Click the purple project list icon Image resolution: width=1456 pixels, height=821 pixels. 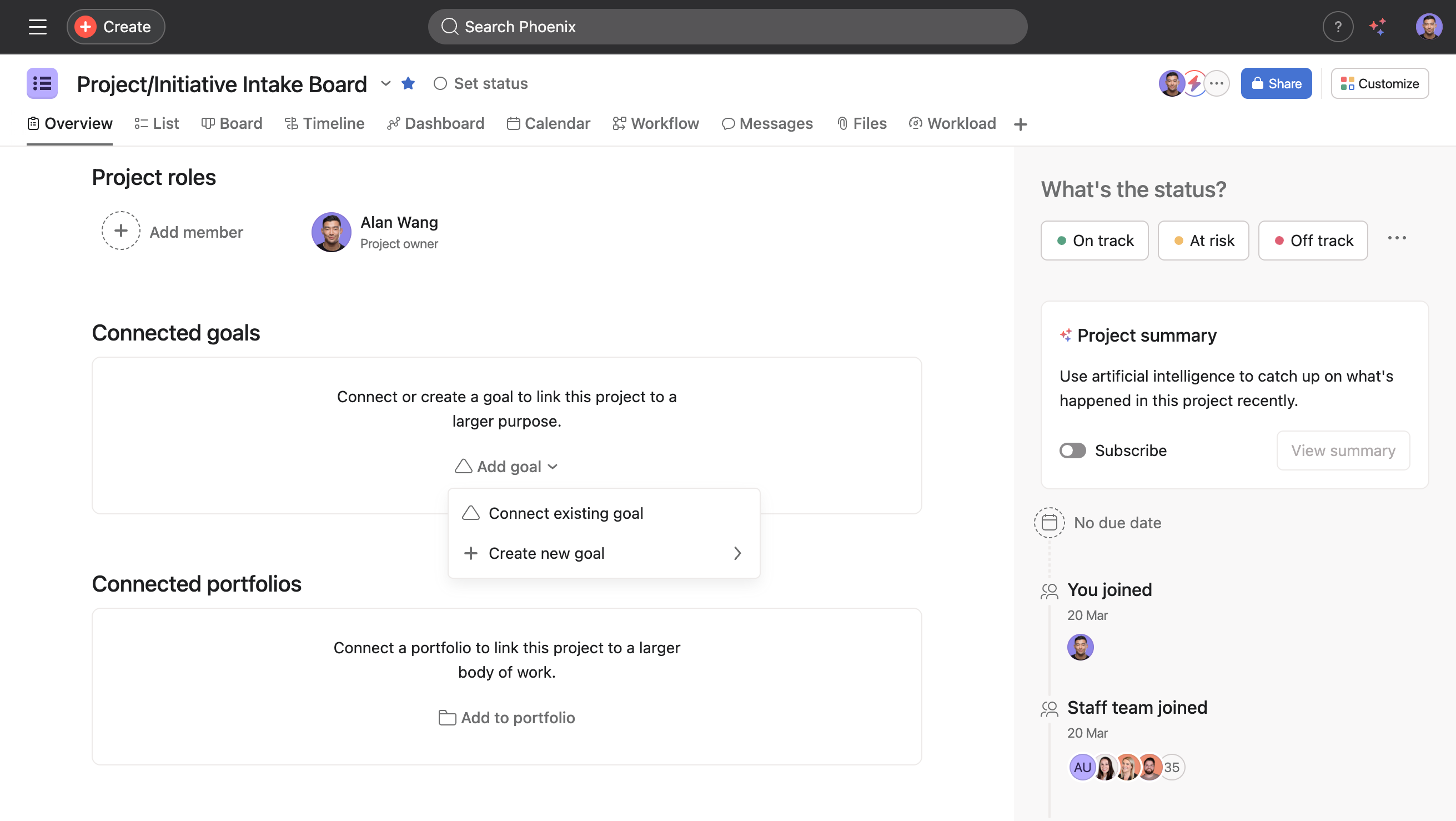[42, 84]
